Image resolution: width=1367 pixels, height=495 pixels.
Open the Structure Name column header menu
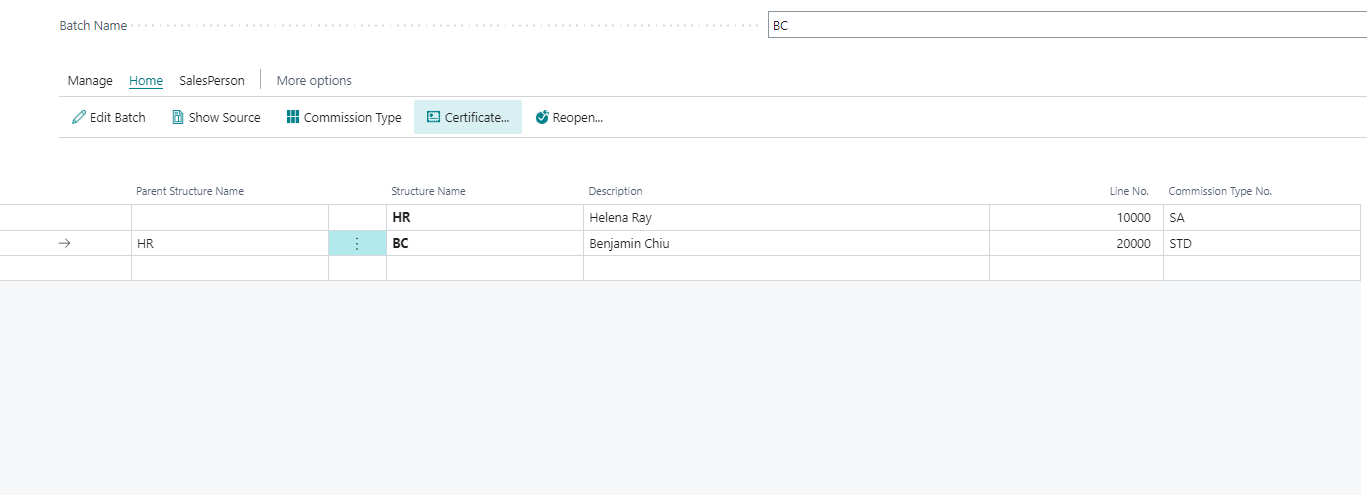tap(428, 191)
